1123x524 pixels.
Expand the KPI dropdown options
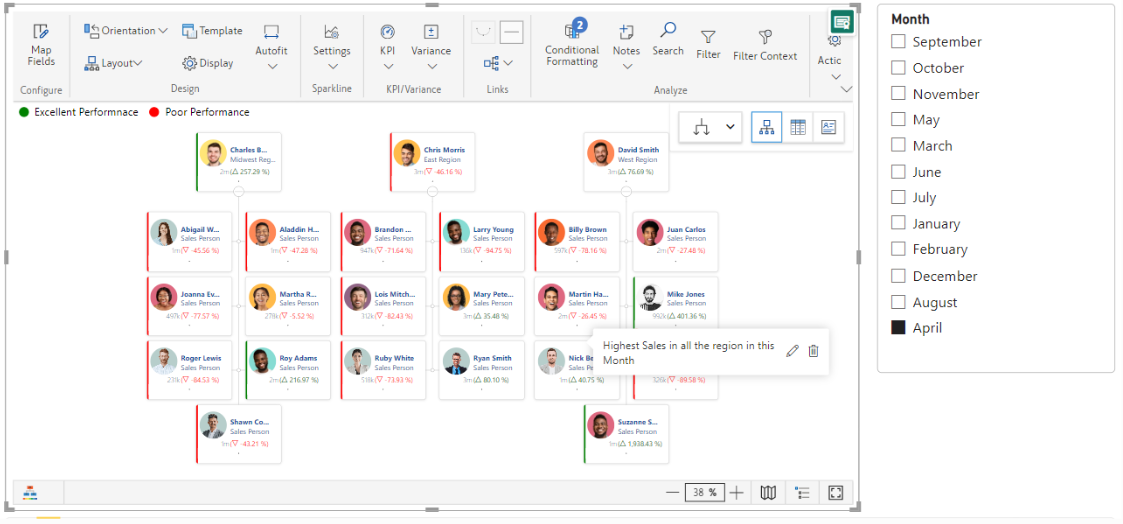[388, 66]
